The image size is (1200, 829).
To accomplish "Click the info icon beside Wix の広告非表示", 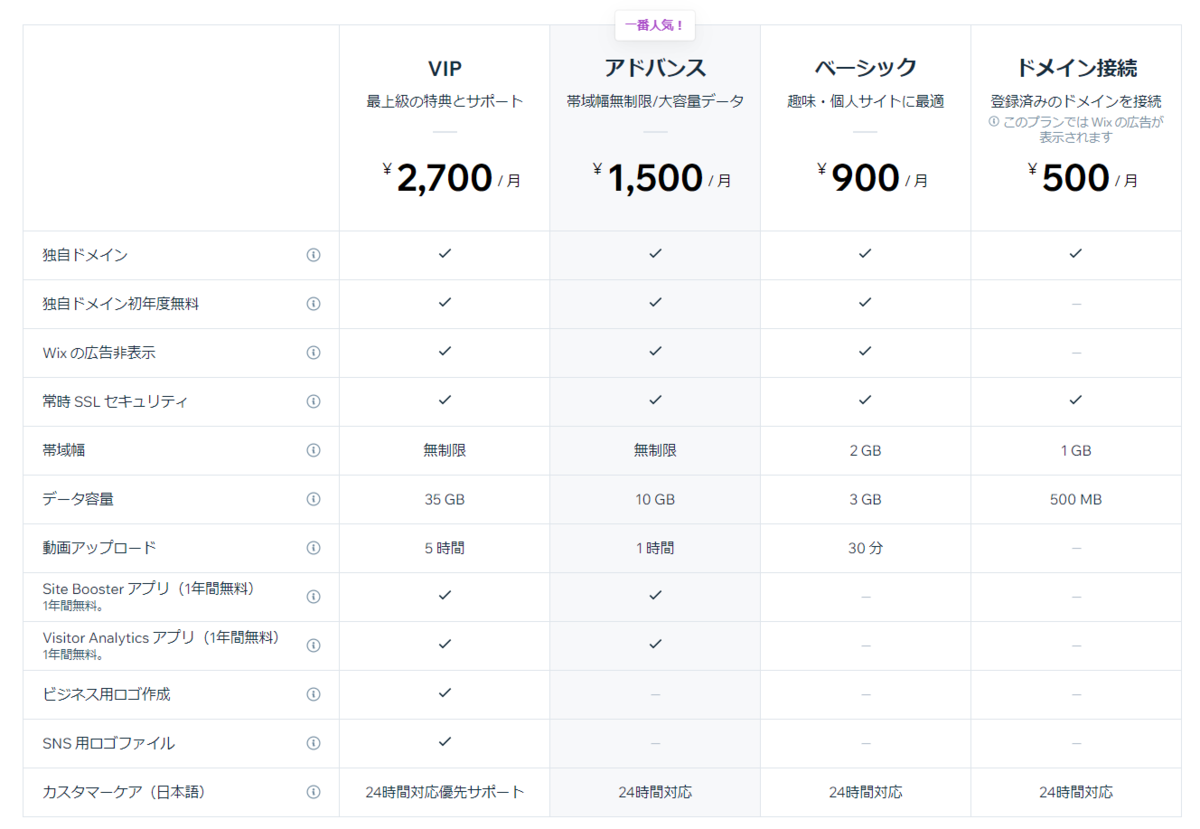I will (313, 353).
